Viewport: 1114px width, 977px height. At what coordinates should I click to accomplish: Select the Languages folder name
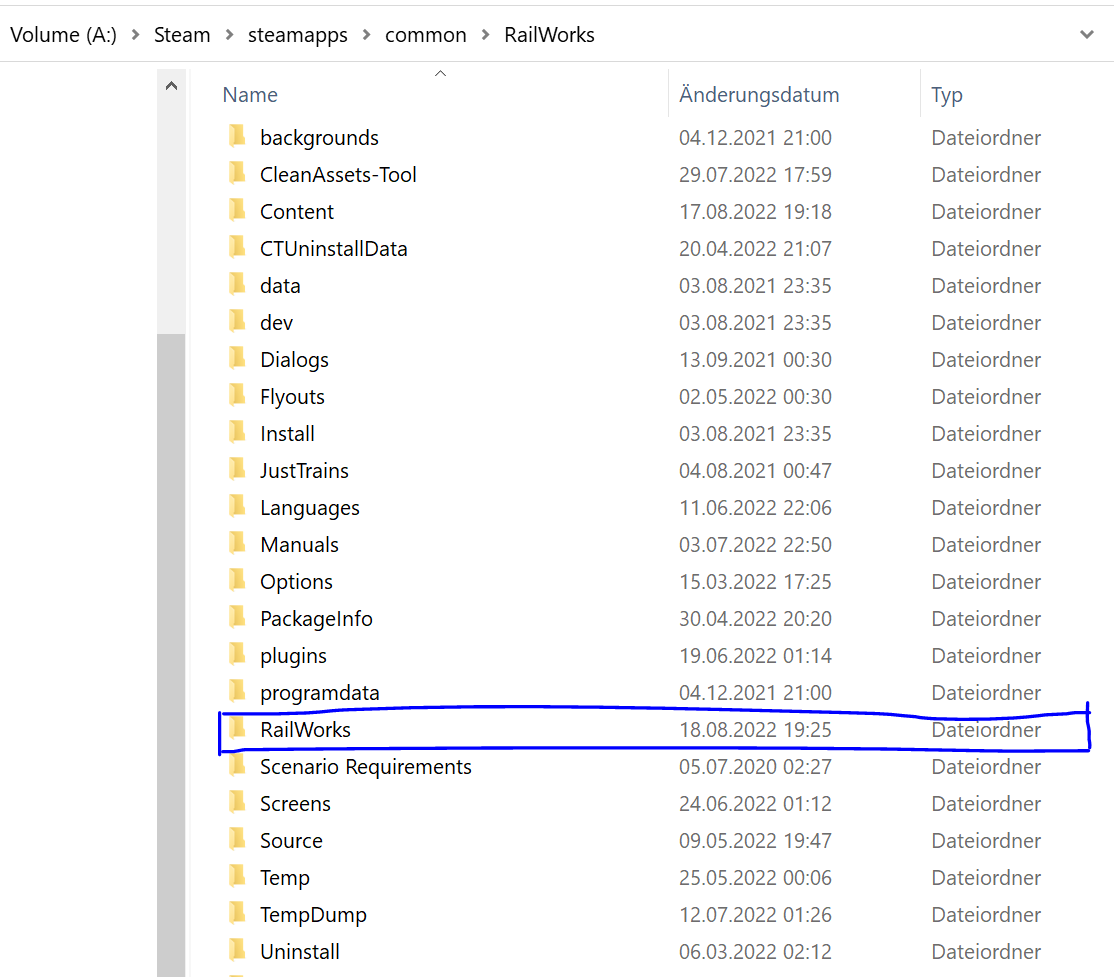click(310, 507)
